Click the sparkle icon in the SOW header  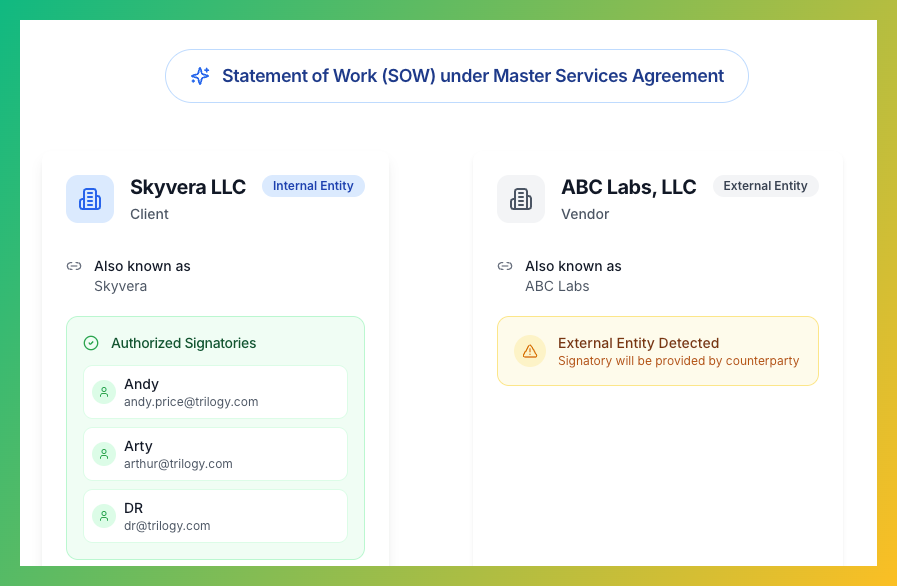tap(200, 76)
